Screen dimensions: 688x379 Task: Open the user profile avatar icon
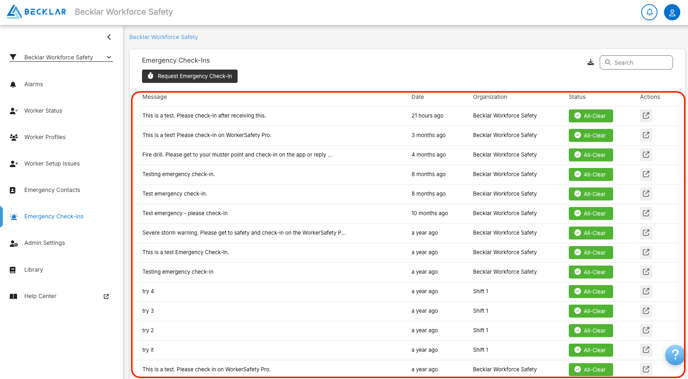tap(672, 12)
